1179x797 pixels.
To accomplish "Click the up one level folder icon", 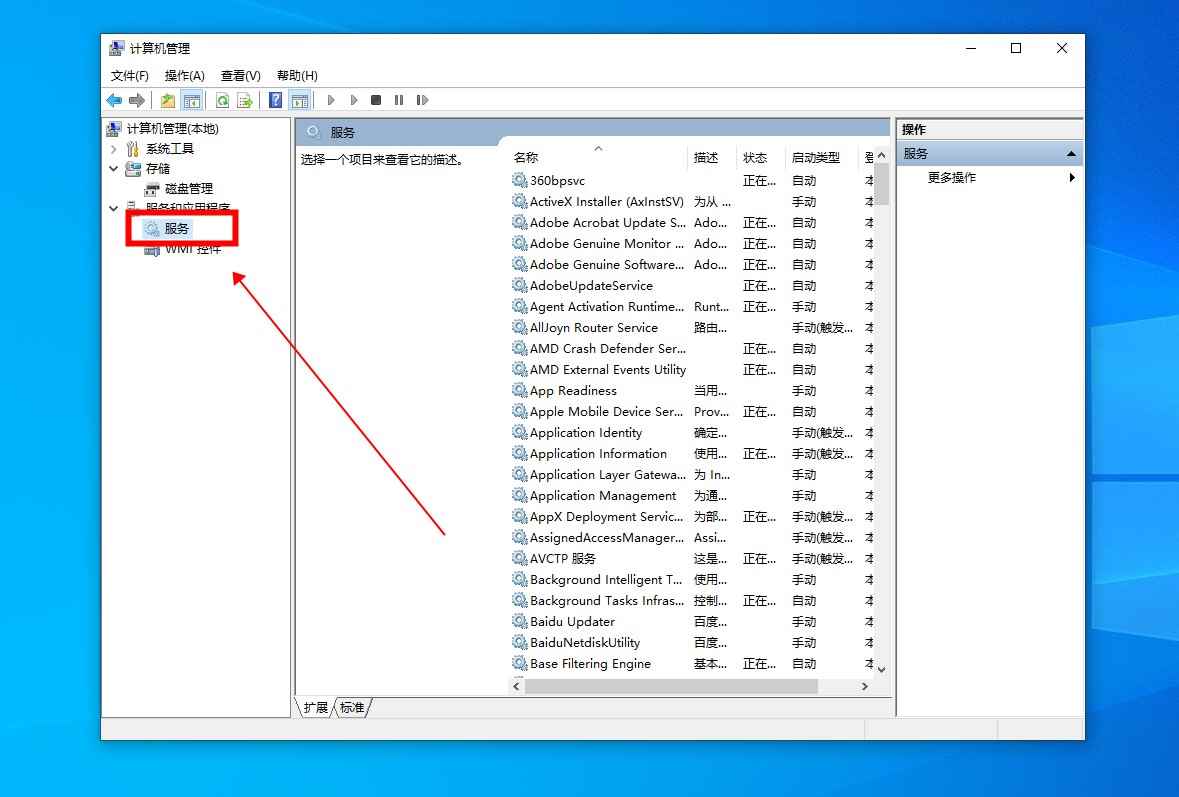I will 168,100.
